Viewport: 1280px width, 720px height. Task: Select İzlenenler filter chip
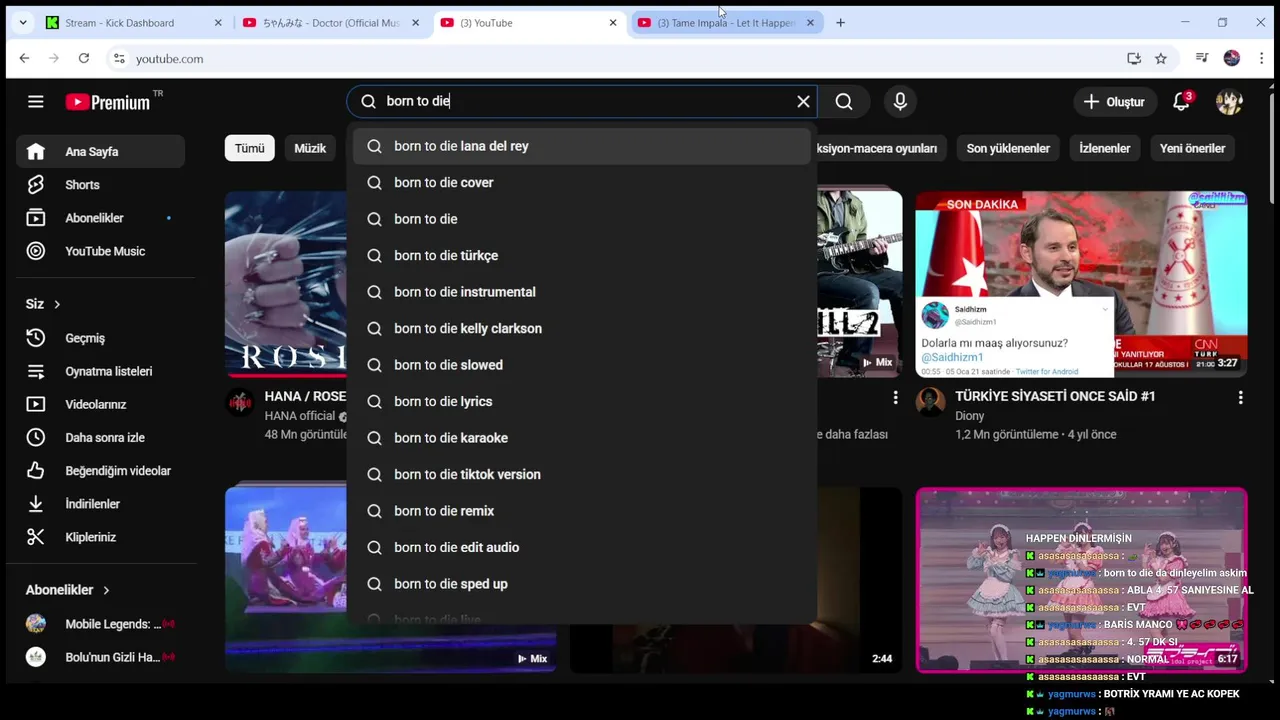(1105, 148)
